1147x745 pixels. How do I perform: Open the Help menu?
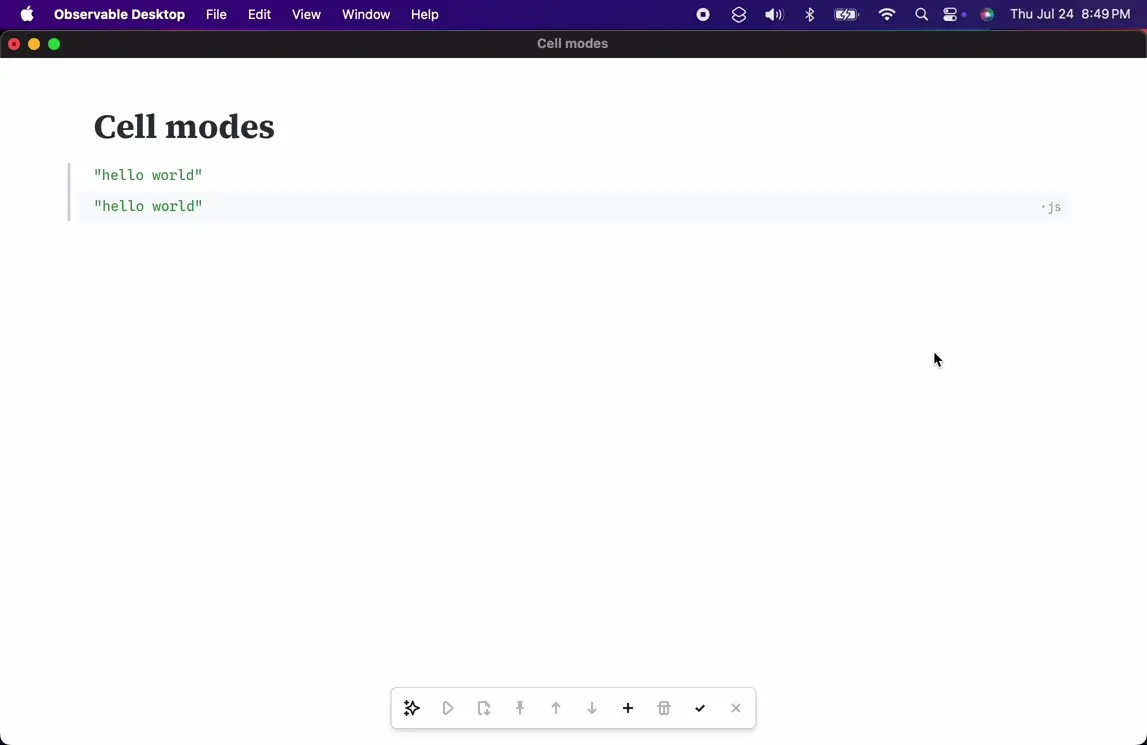pyautogui.click(x=425, y=15)
